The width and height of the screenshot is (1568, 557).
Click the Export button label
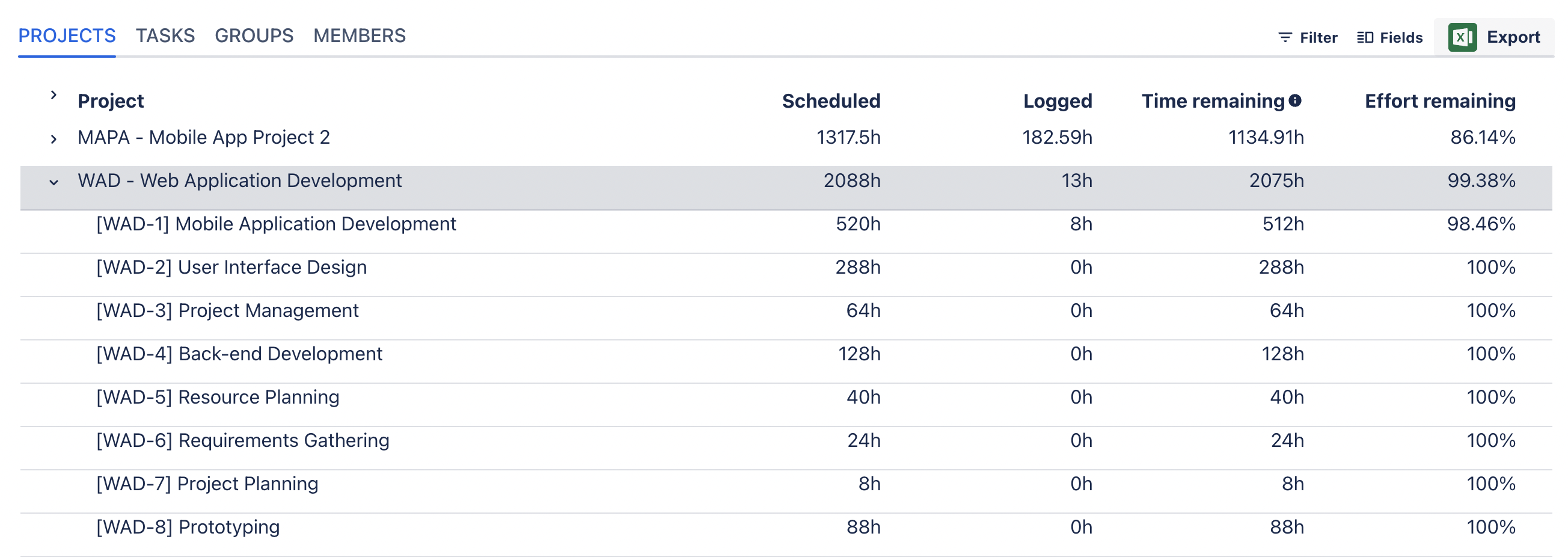click(1513, 37)
